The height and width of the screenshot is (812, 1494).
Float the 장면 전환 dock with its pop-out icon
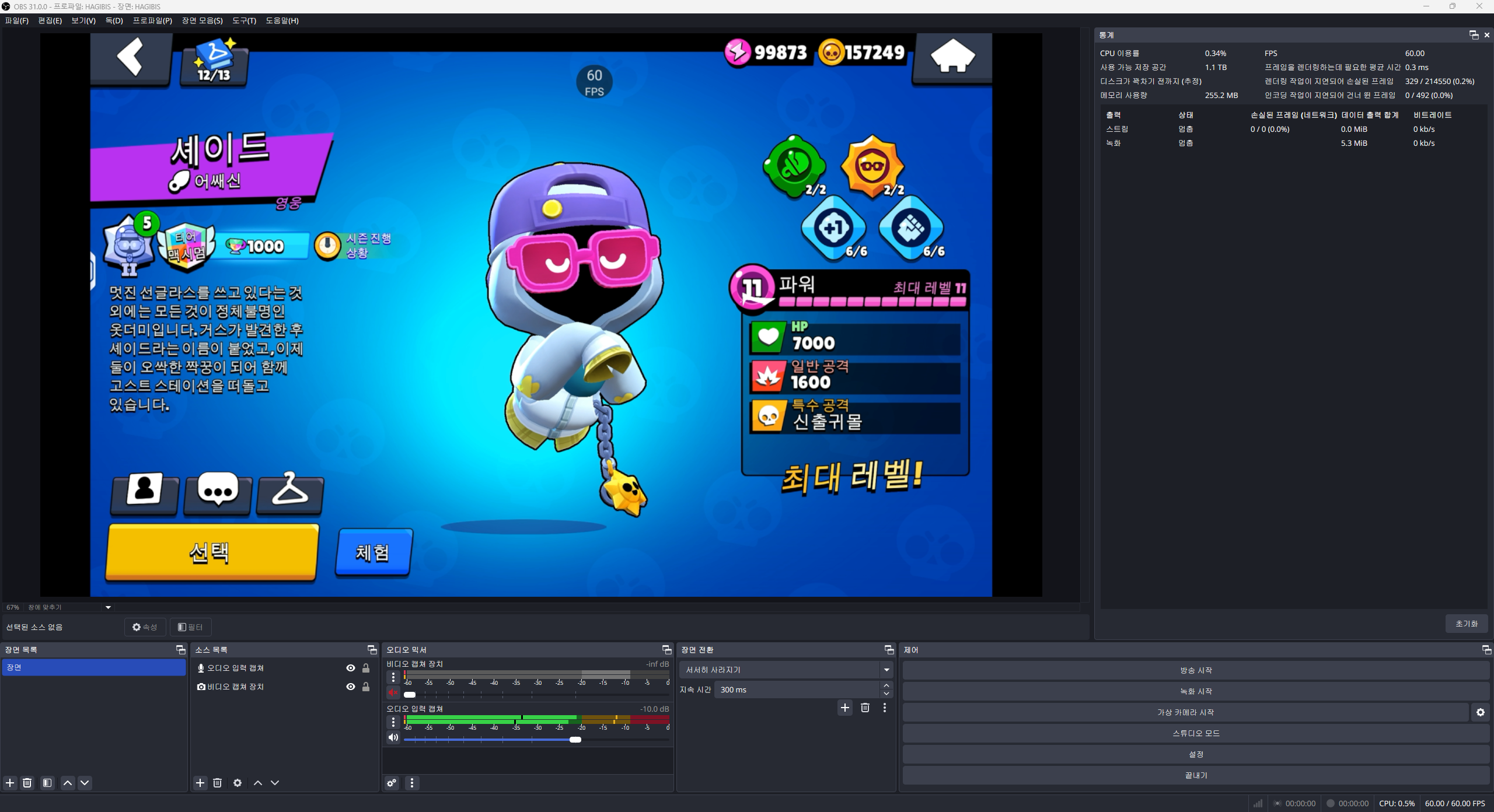coord(889,650)
